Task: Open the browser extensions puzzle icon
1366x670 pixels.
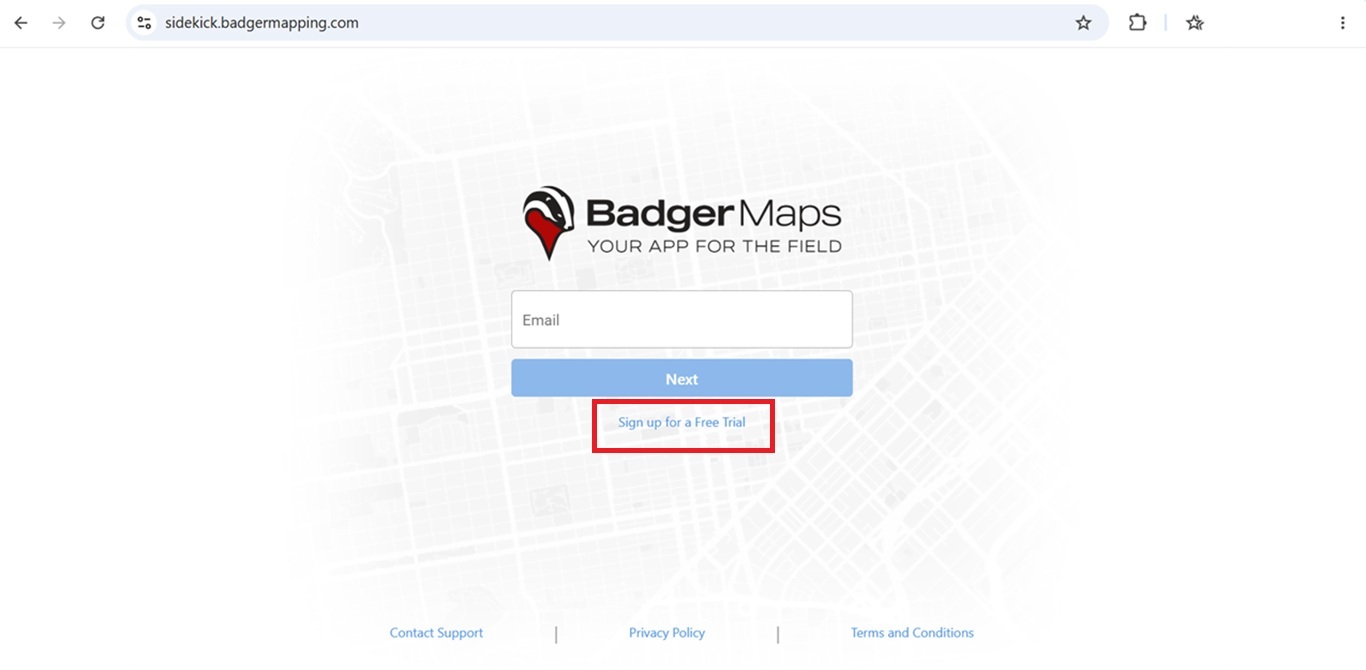Action: 1137,23
